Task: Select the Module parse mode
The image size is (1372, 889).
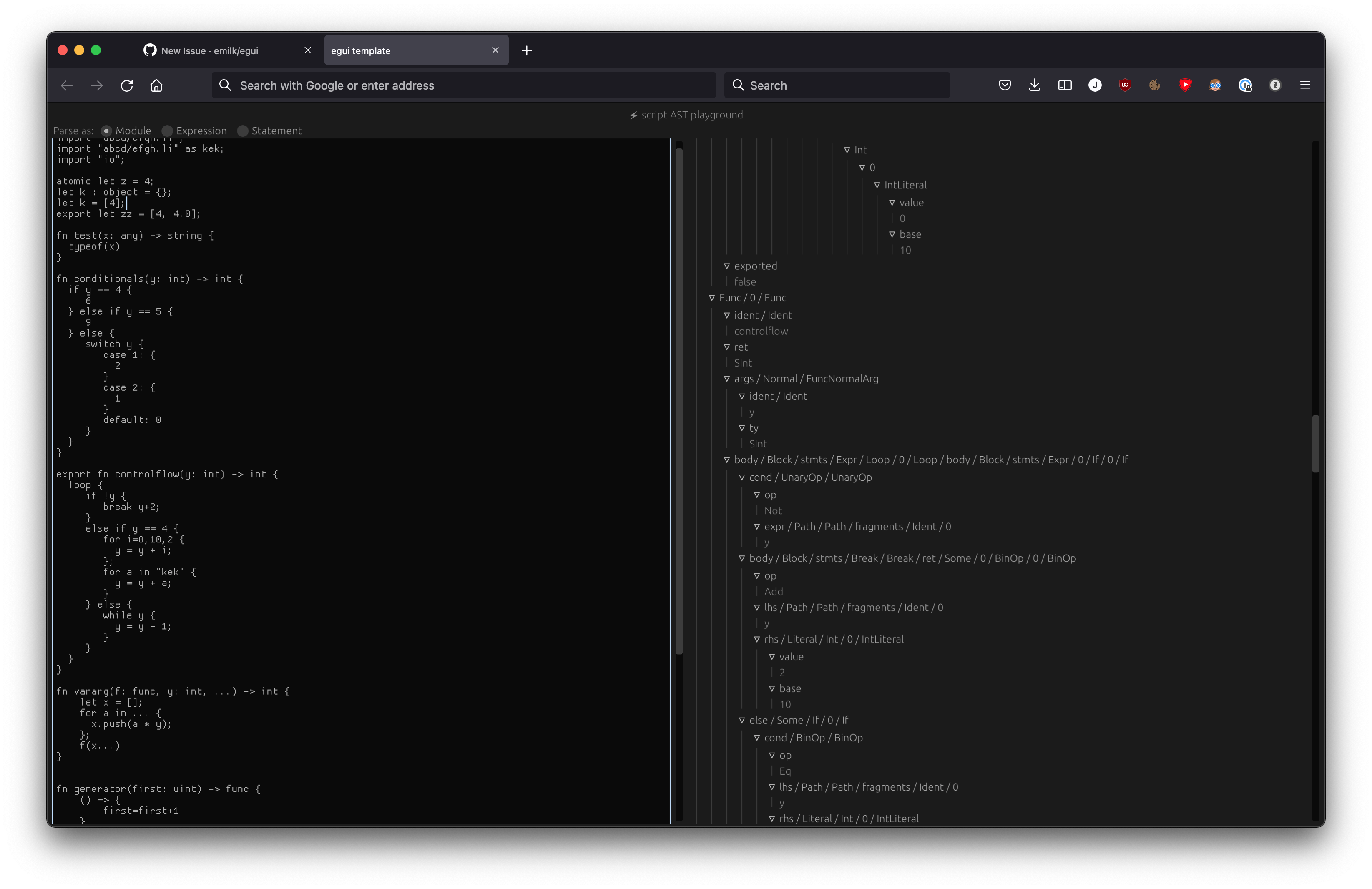Action: (x=107, y=131)
